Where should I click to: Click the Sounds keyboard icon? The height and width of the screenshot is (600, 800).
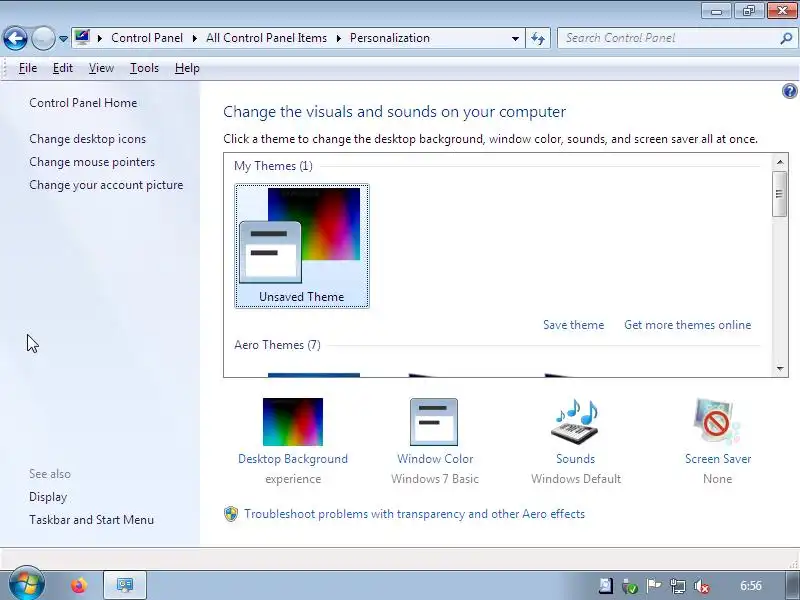[575, 422]
